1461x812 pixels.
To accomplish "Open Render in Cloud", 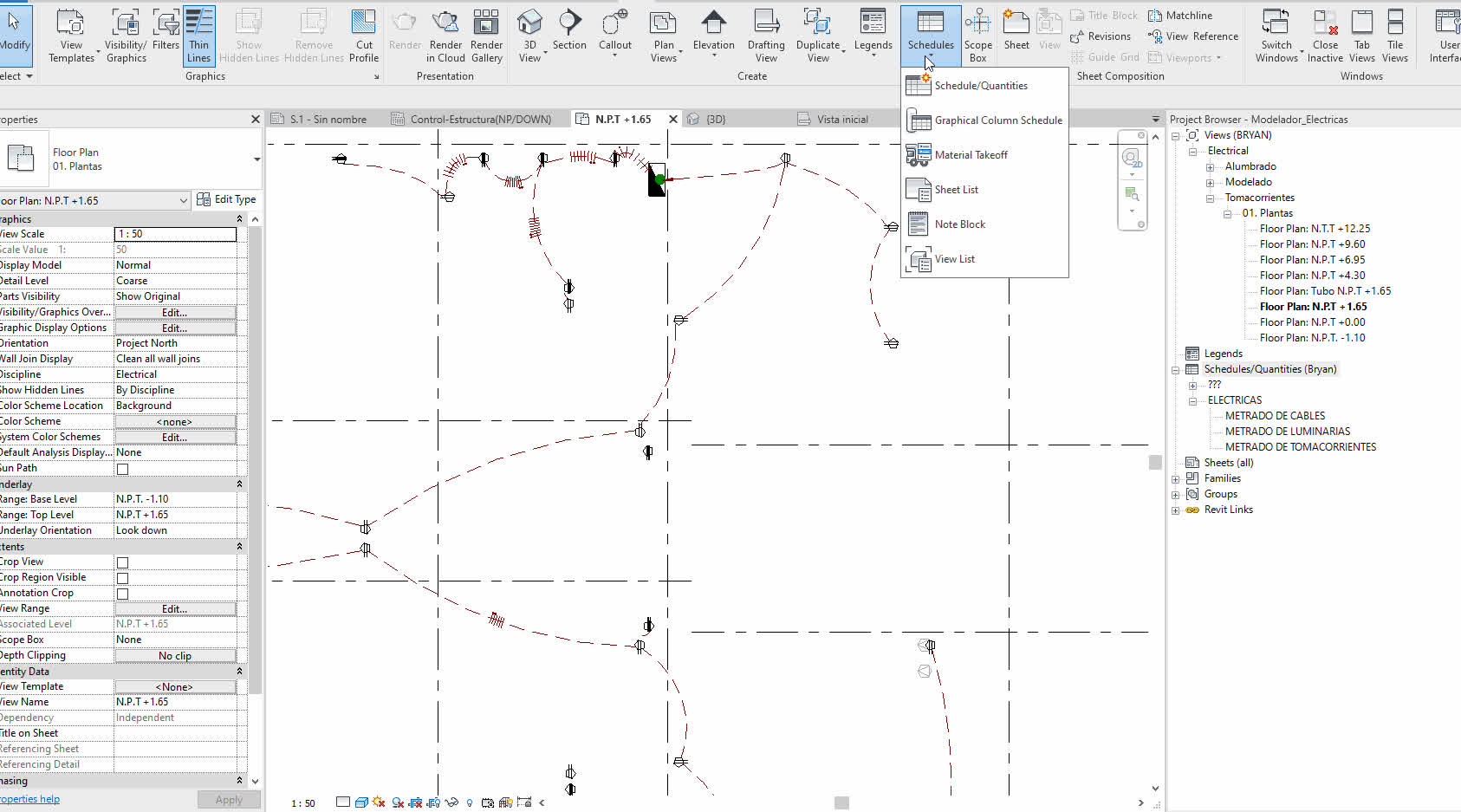I will (445, 36).
